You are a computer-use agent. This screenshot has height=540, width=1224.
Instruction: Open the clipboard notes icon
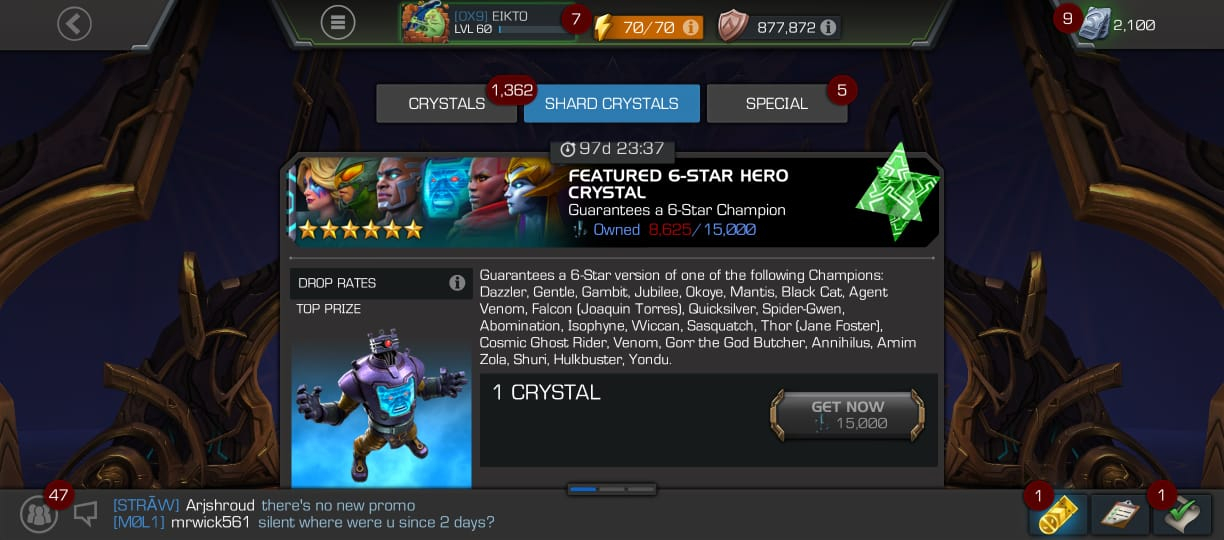click(1119, 514)
